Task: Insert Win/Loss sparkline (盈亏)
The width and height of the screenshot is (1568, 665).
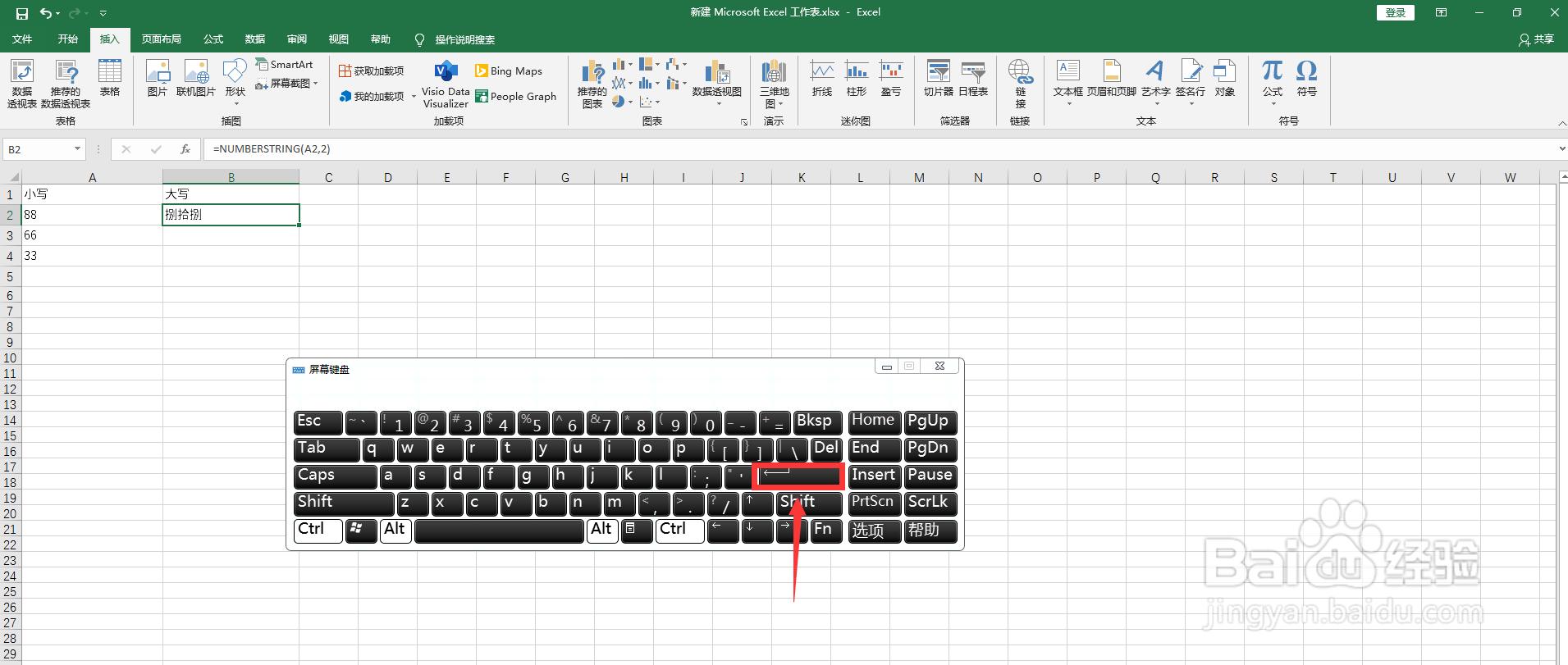Action: [x=891, y=79]
